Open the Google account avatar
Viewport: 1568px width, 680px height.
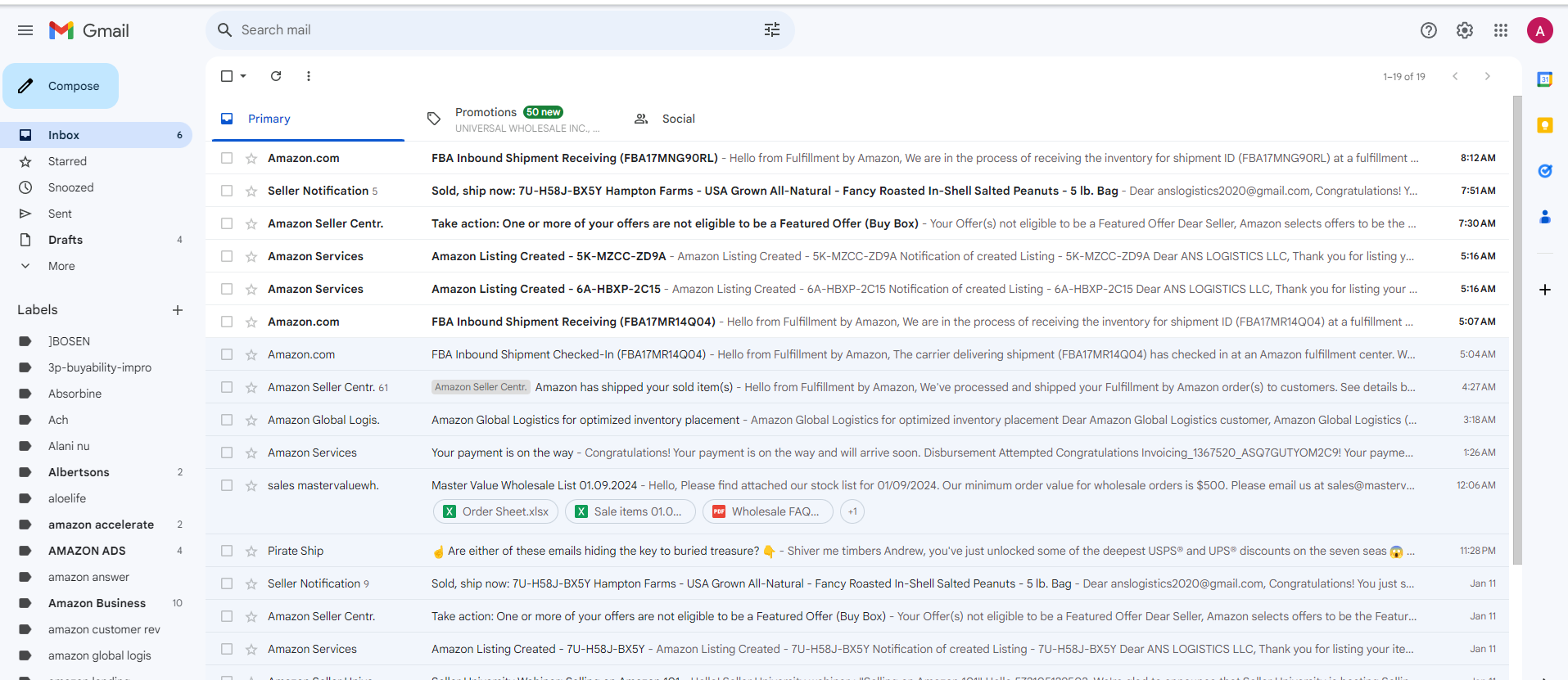[1540, 31]
